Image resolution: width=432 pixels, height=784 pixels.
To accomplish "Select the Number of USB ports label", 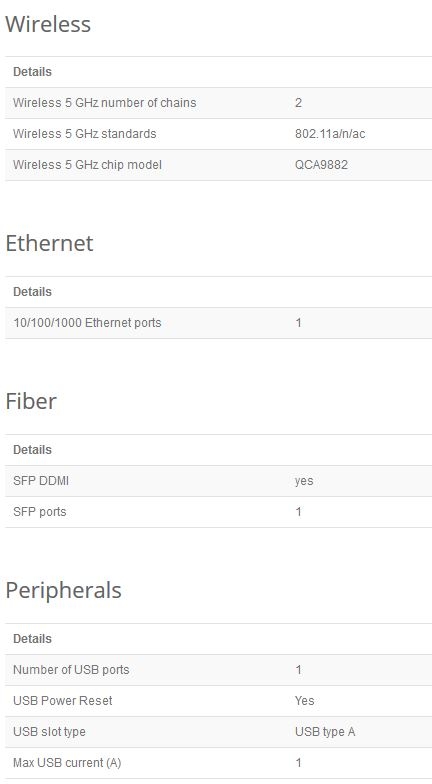I will [71, 670].
